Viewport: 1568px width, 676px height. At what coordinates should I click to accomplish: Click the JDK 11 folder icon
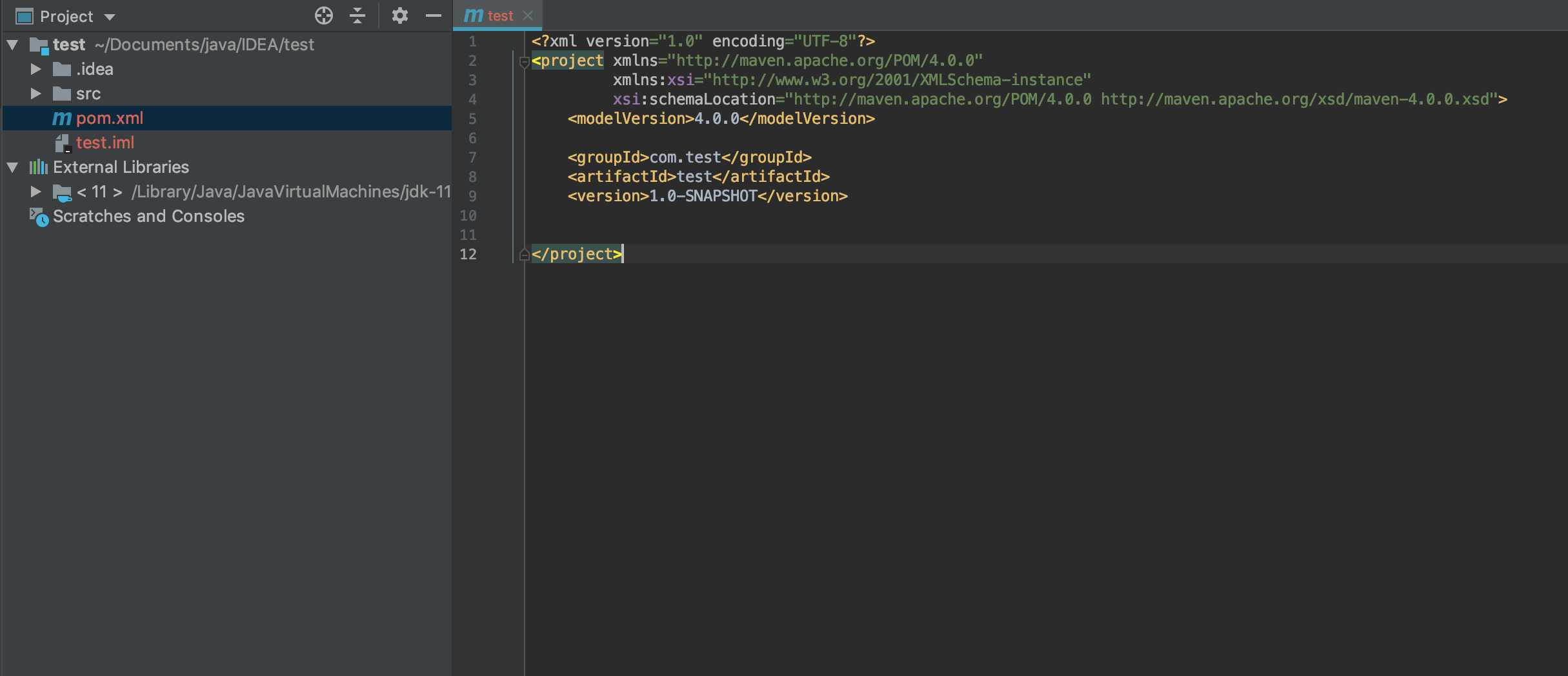click(62, 192)
